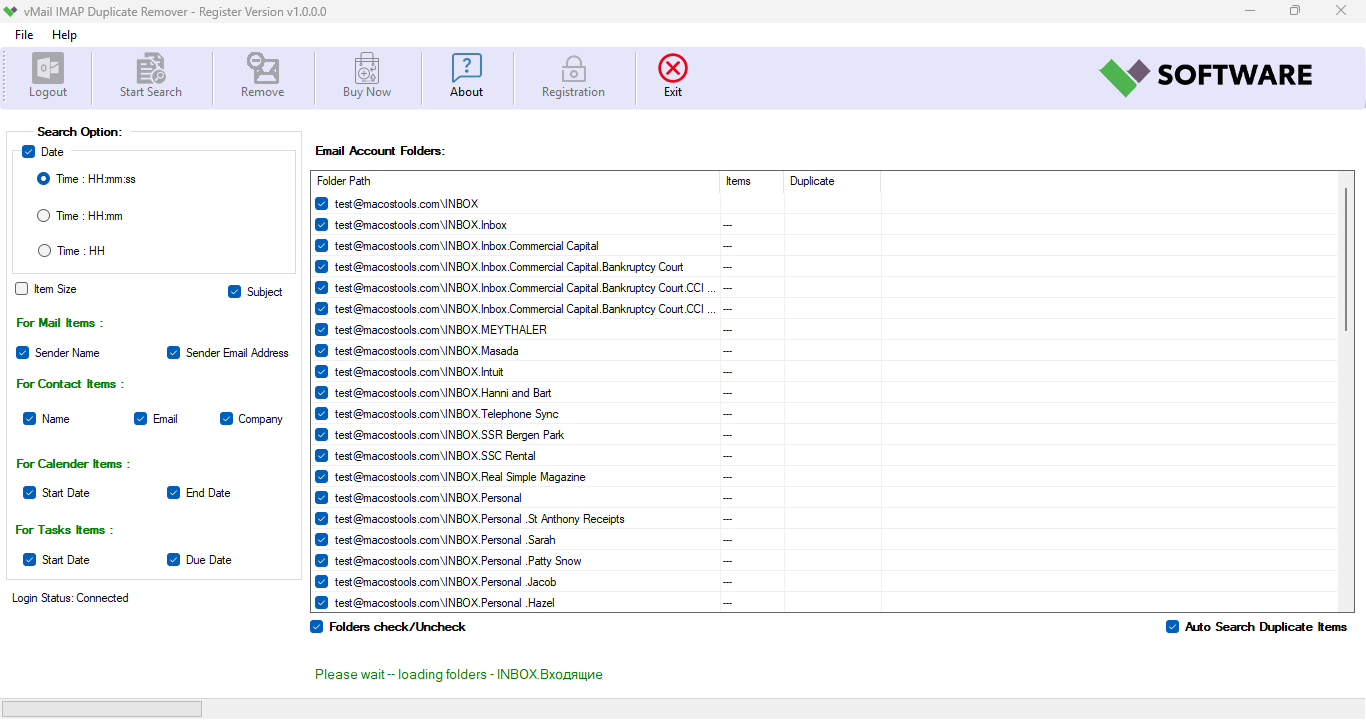Toggle the calendar Start Date checkbox
The image size is (1366, 720).
click(x=30, y=493)
